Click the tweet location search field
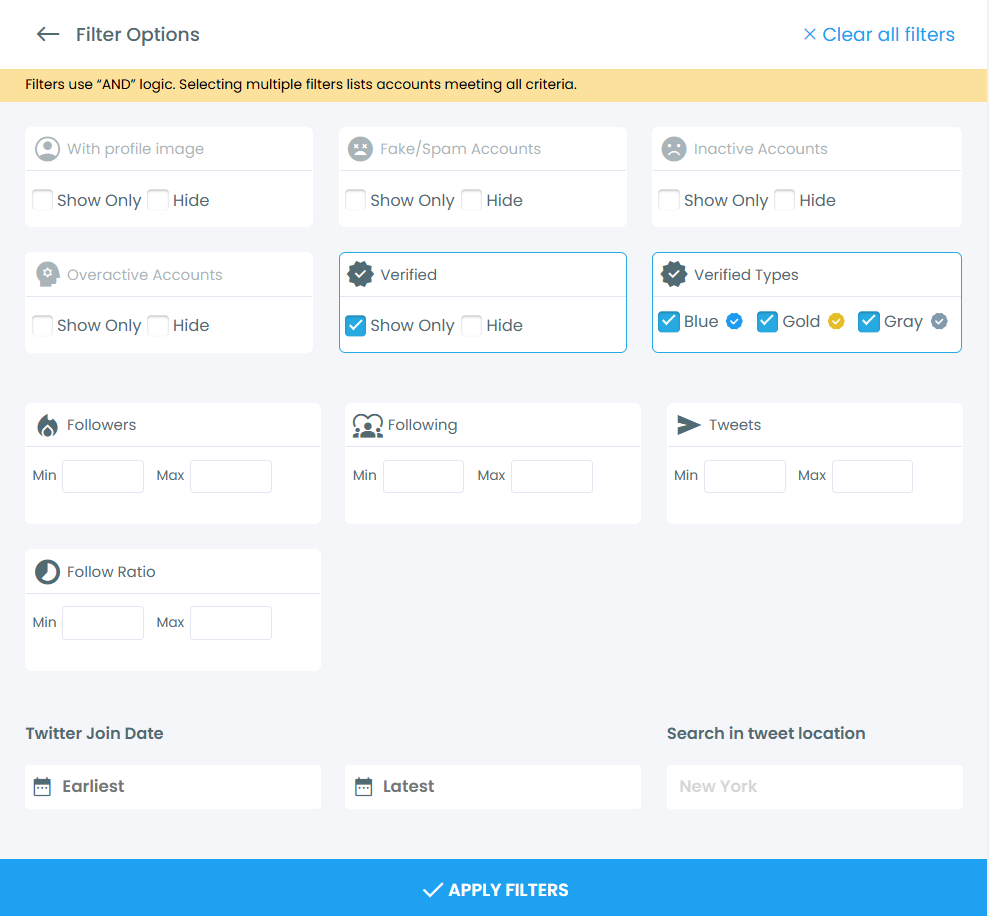The height and width of the screenshot is (916, 989). coord(814,787)
